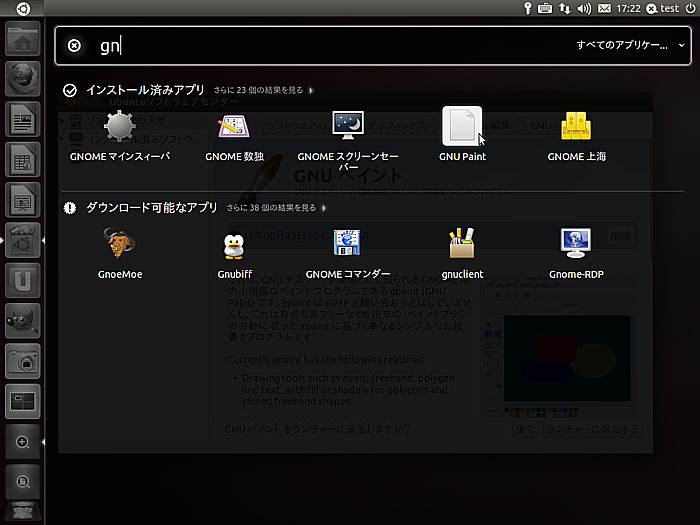Expand さらに 38 個の結果を見る
The height and width of the screenshot is (525, 700).
tap(276, 208)
